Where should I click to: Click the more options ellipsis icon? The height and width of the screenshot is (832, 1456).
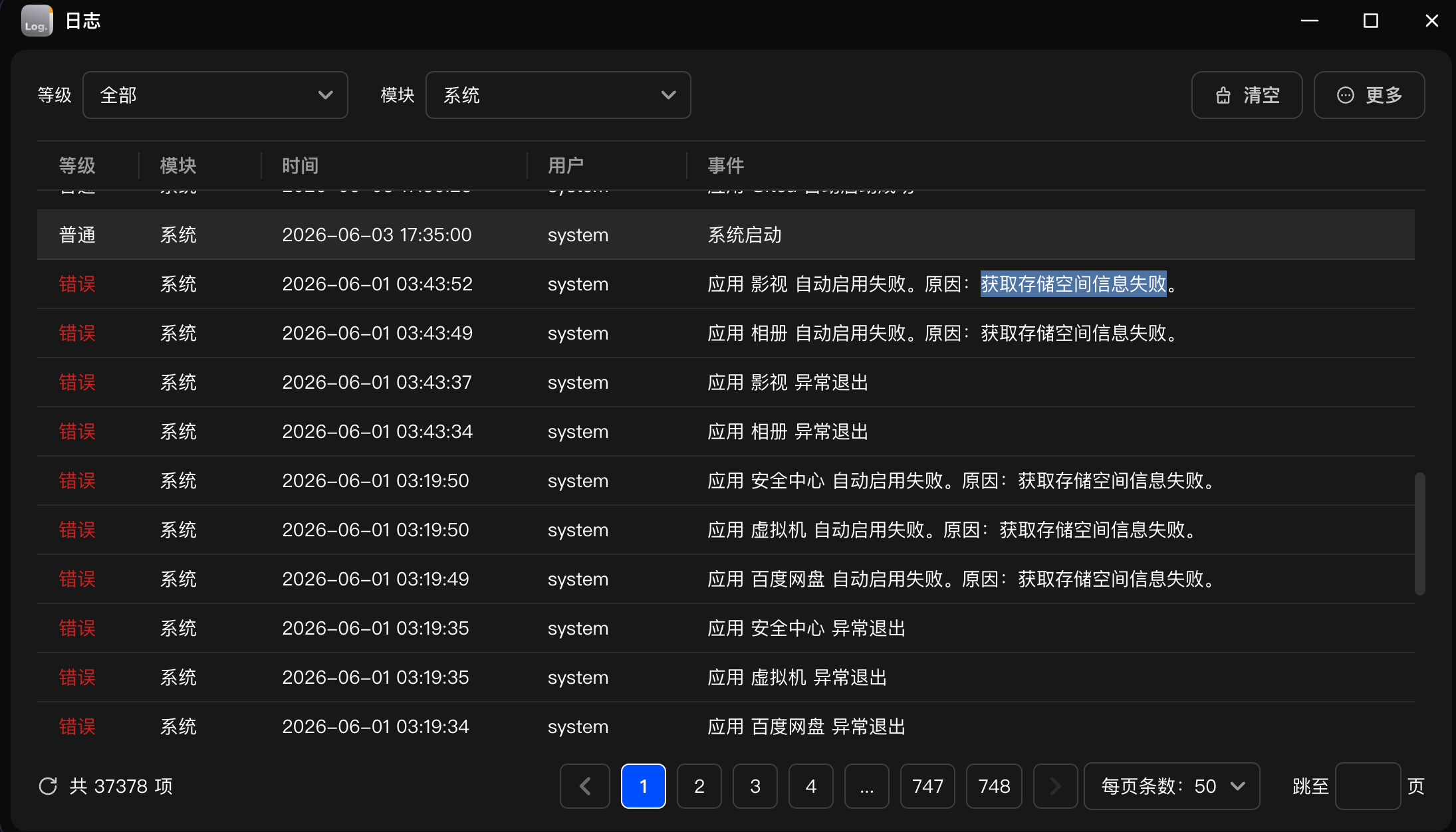click(1346, 96)
